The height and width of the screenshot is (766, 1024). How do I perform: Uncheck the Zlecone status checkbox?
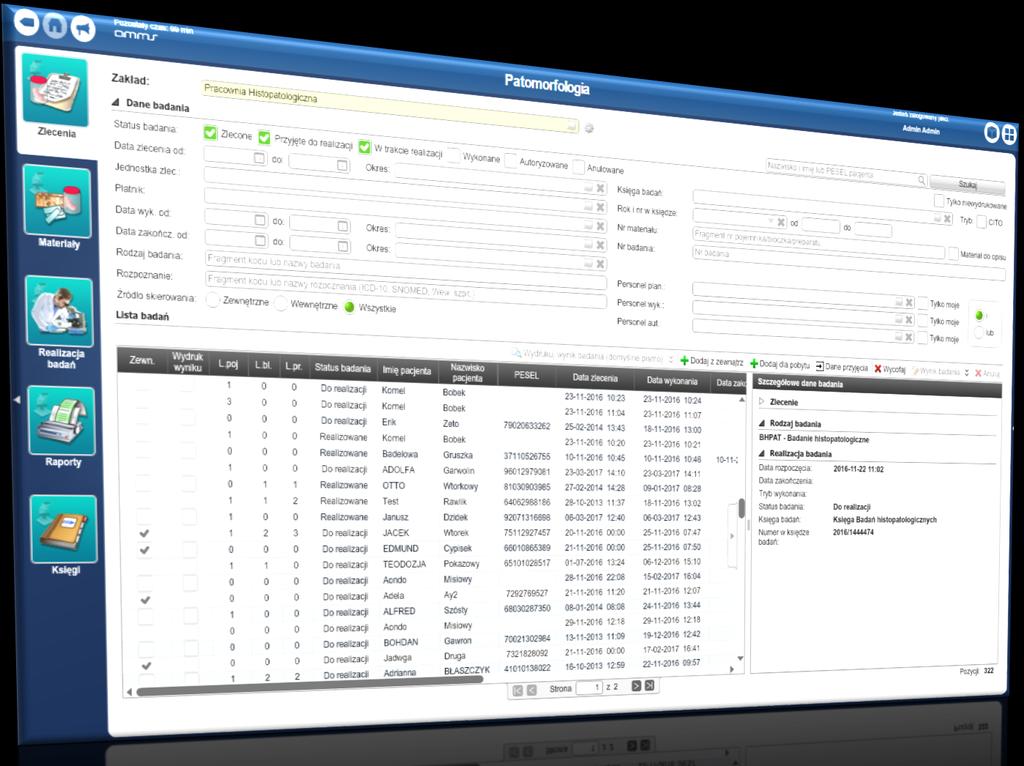(x=210, y=133)
